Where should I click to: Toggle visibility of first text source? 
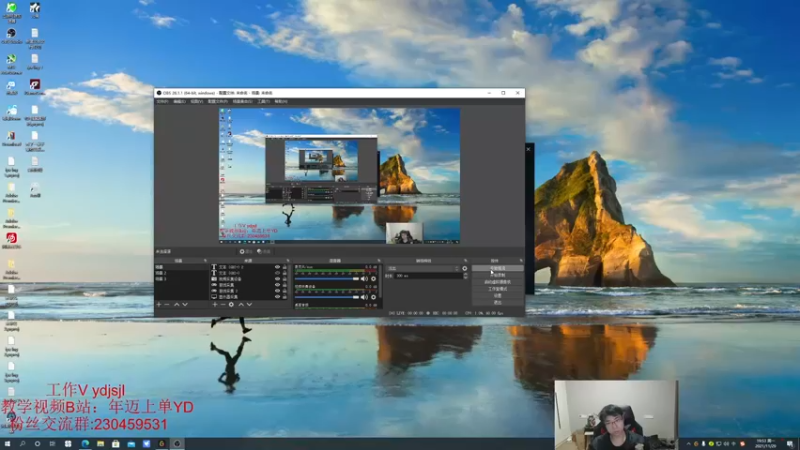point(277,267)
